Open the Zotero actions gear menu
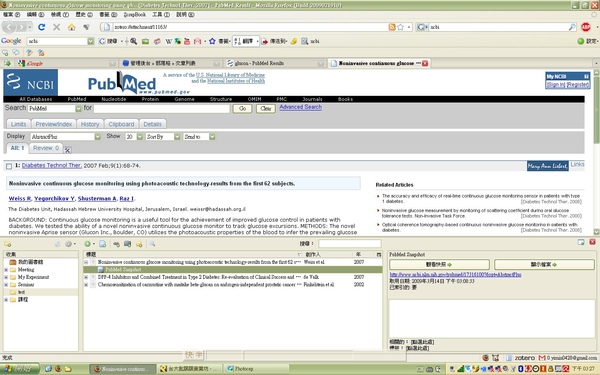 coord(70,244)
